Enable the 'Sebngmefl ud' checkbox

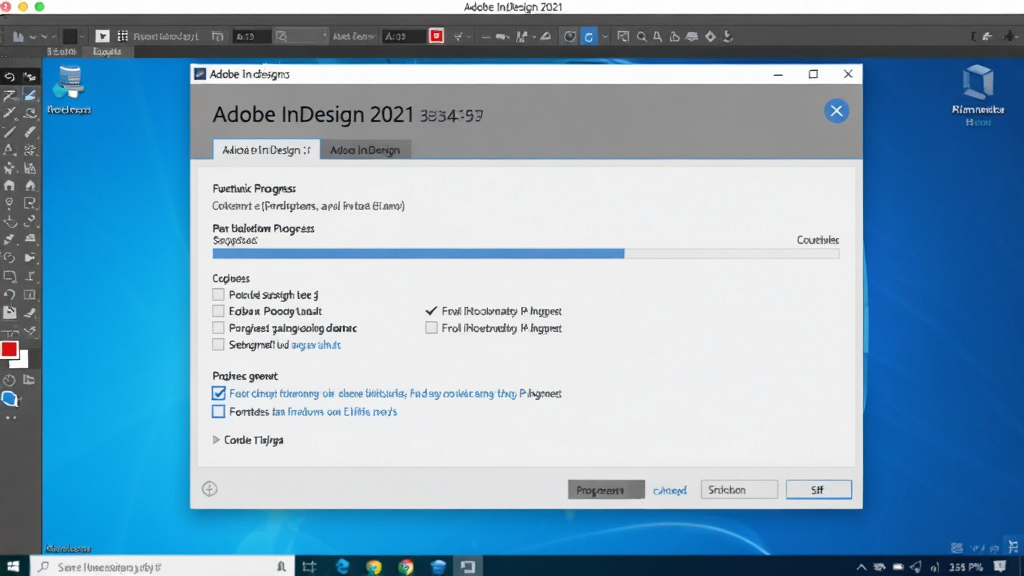click(218, 344)
